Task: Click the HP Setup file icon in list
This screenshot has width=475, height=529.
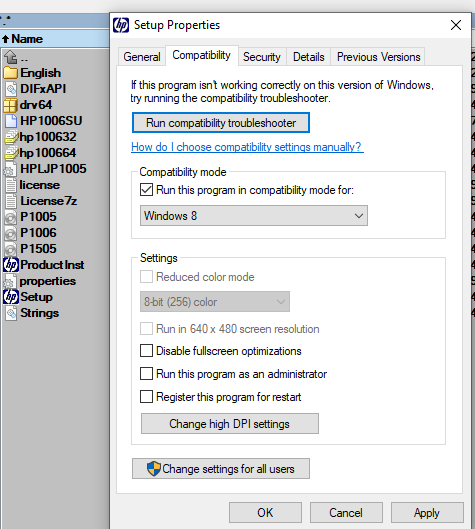Action: click(11, 297)
